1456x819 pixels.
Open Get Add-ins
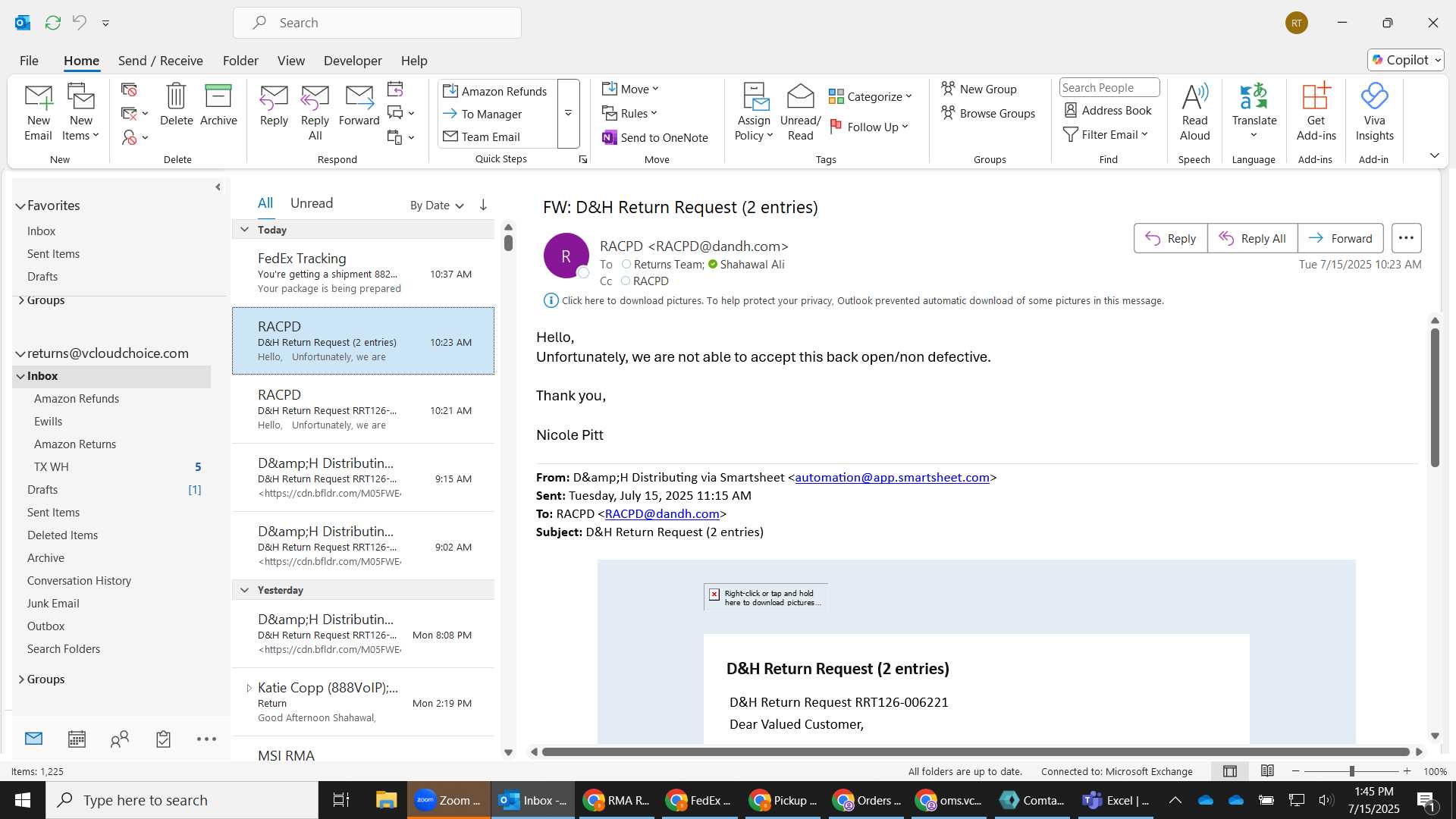pyautogui.click(x=1316, y=112)
